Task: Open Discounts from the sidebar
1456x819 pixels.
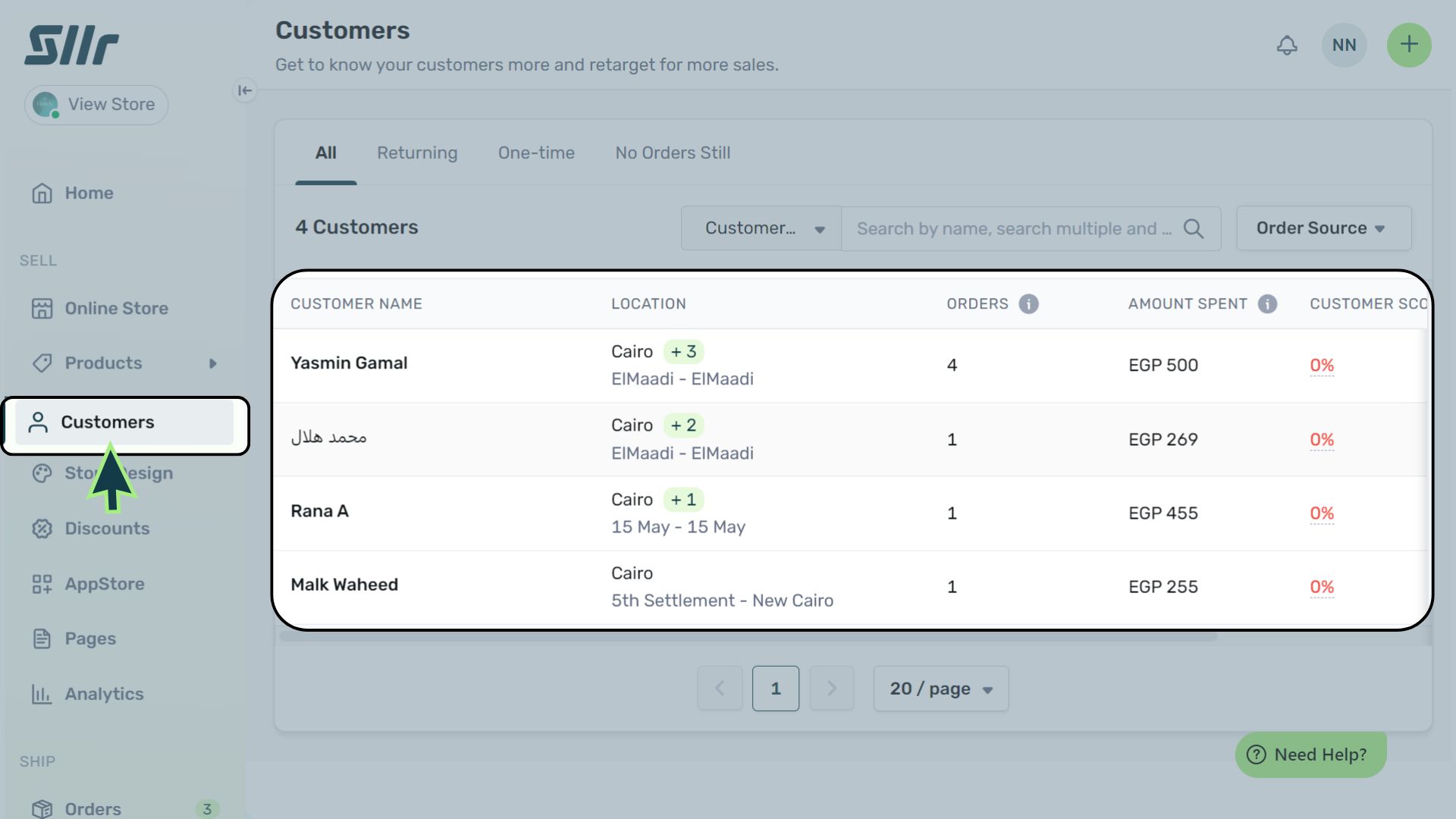Action: [x=106, y=529]
